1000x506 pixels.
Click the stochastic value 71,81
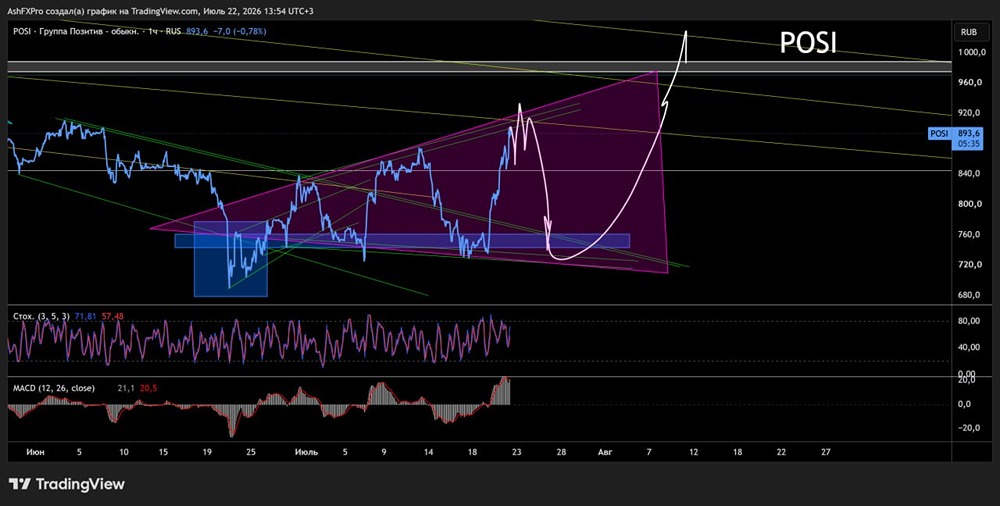click(83, 316)
